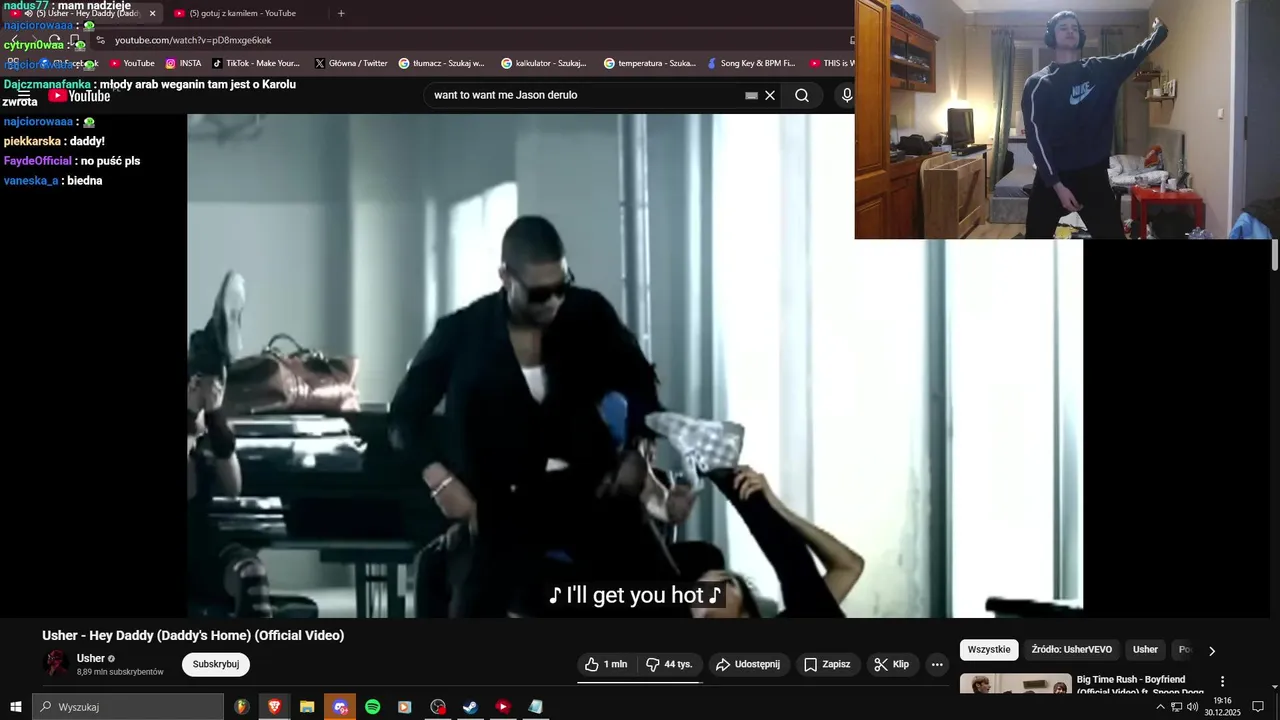The height and width of the screenshot is (720, 1280).
Task: Open Windows Start menu
Action: 15,707
